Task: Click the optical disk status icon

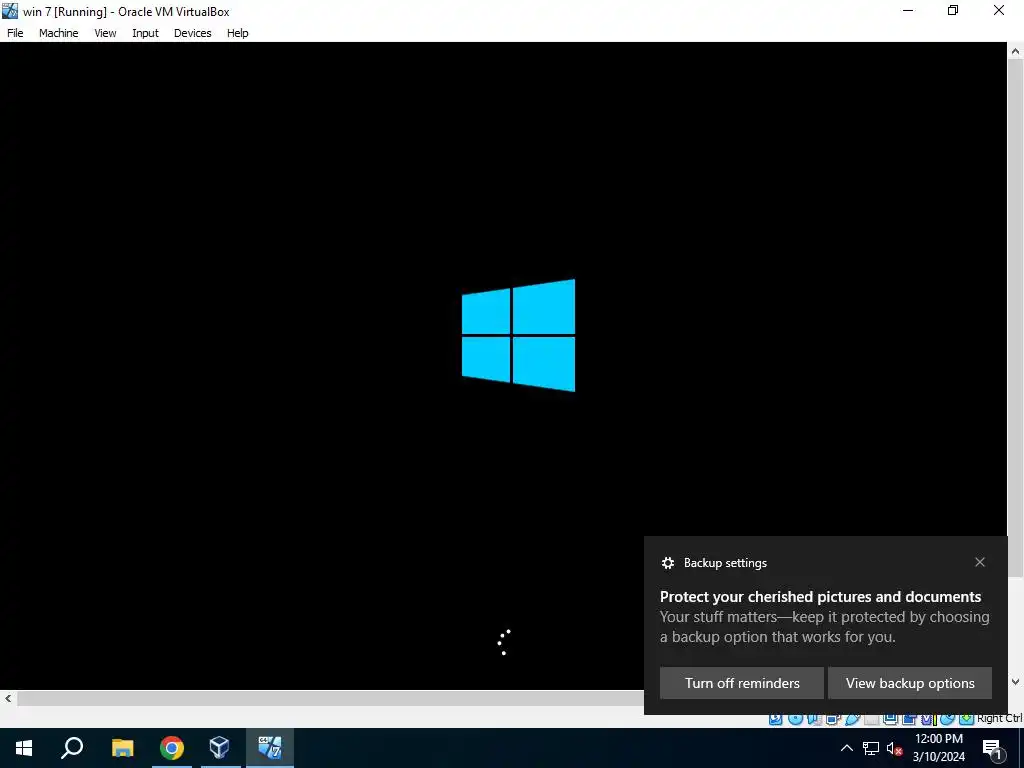Action: click(795, 719)
